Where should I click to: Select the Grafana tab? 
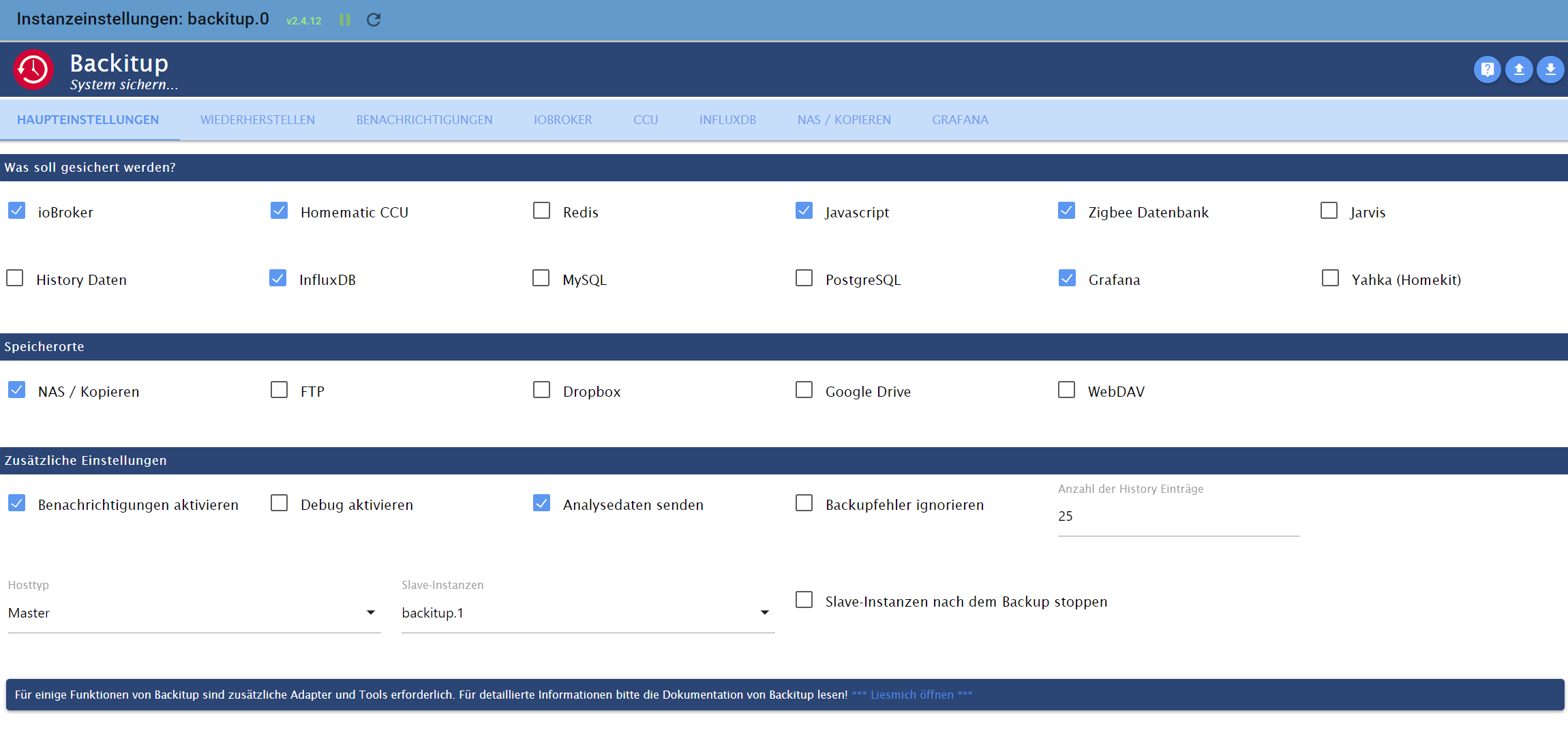(960, 120)
